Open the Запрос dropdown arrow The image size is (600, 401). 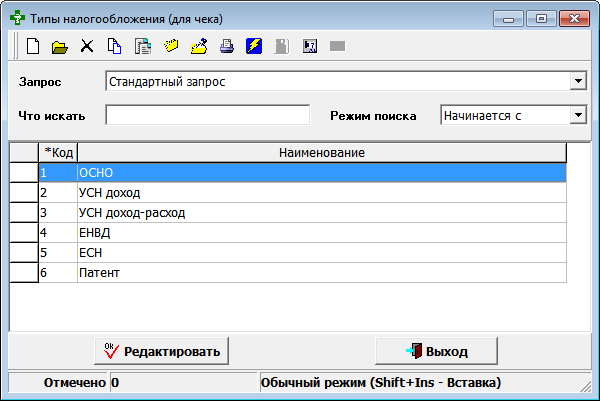(x=578, y=81)
